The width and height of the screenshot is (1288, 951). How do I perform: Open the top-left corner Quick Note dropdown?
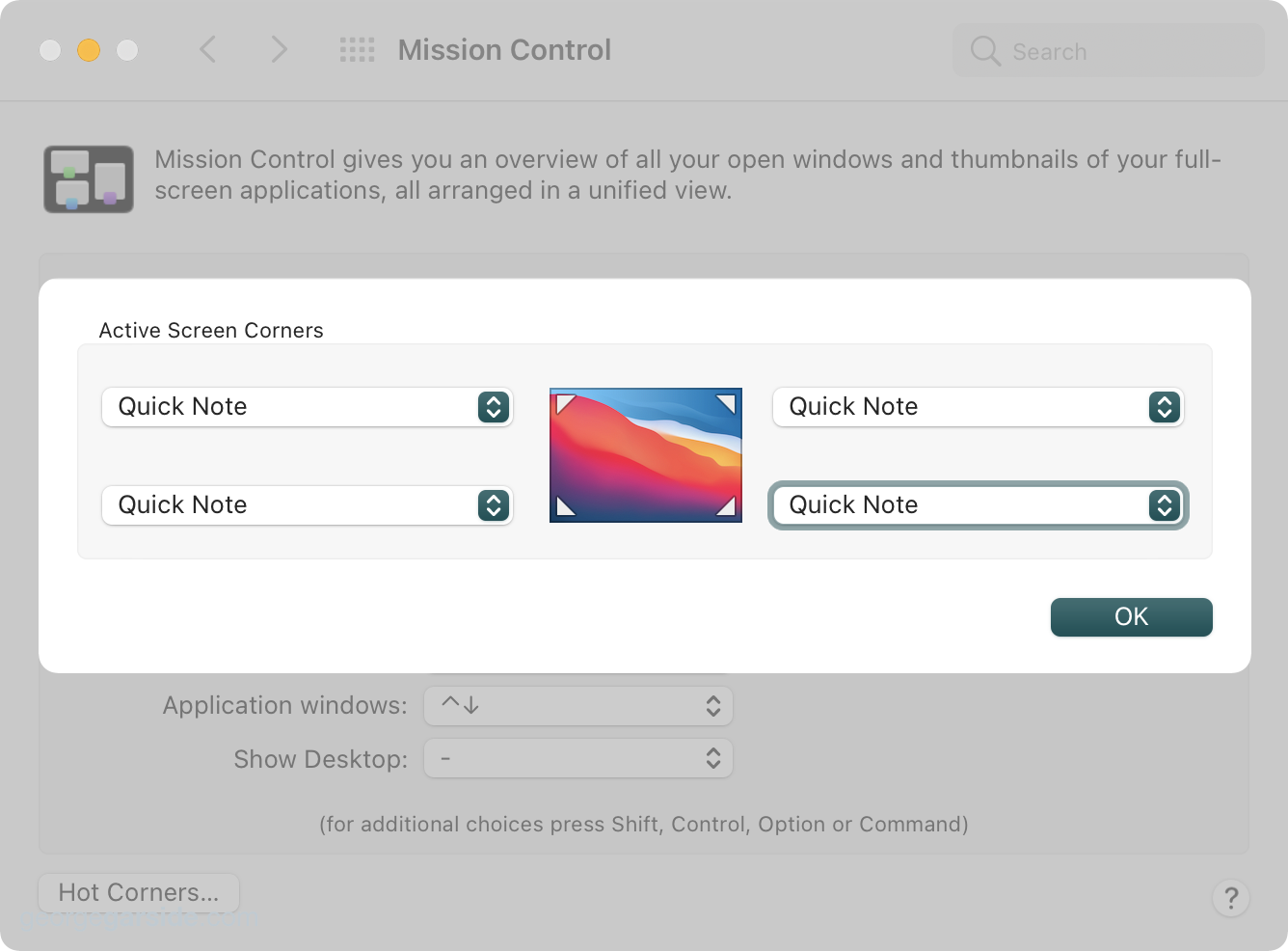coord(307,407)
